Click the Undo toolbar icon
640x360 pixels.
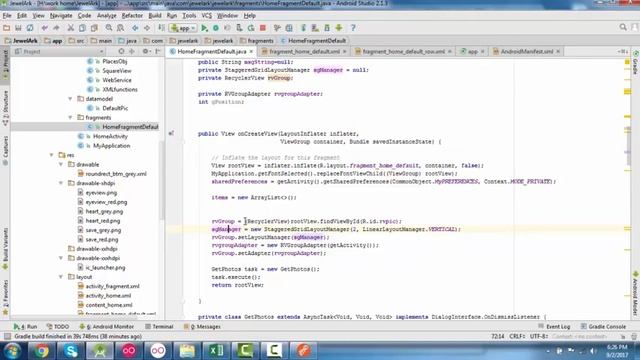tap(44, 28)
